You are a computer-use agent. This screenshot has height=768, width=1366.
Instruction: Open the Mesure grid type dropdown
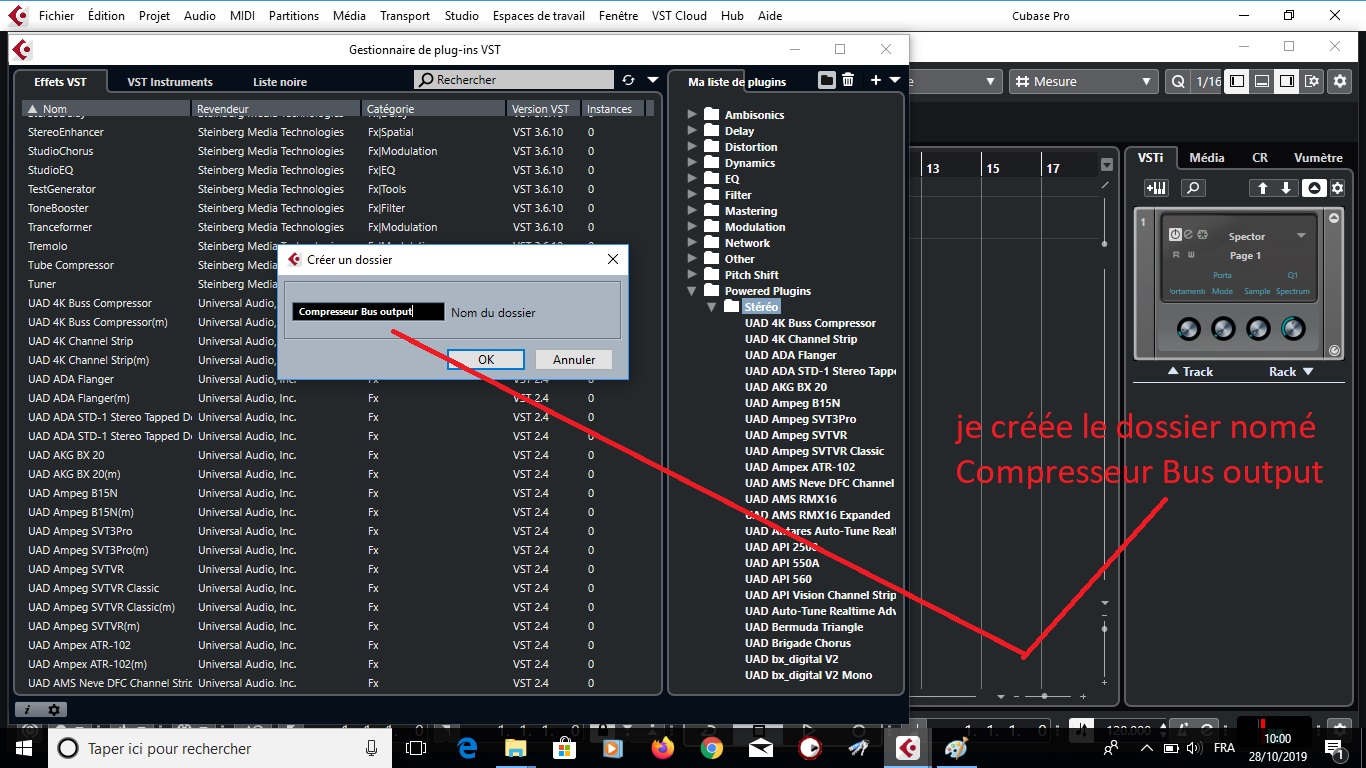pyautogui.click(x=1147, y=82)
